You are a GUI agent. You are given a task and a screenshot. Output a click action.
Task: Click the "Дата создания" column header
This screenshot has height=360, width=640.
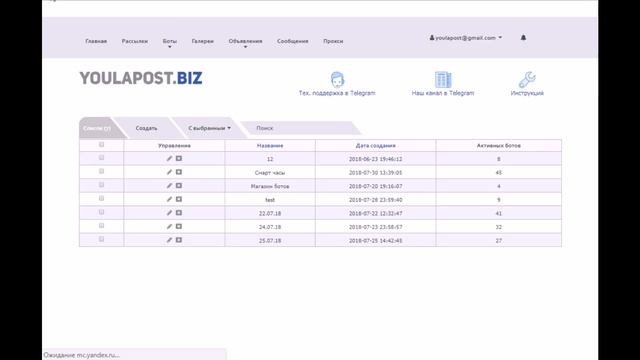tap(376, 146)
